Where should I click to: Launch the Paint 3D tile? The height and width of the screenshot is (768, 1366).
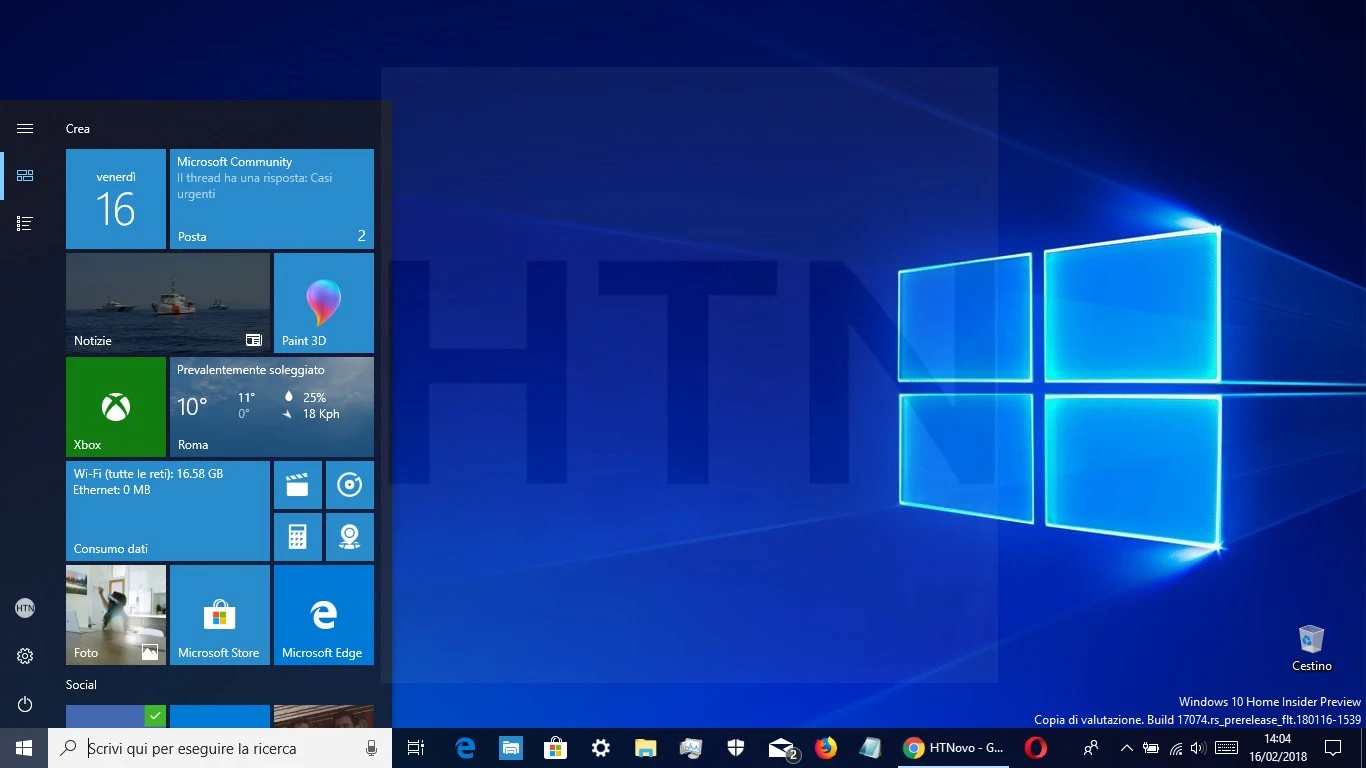point(324,303)
